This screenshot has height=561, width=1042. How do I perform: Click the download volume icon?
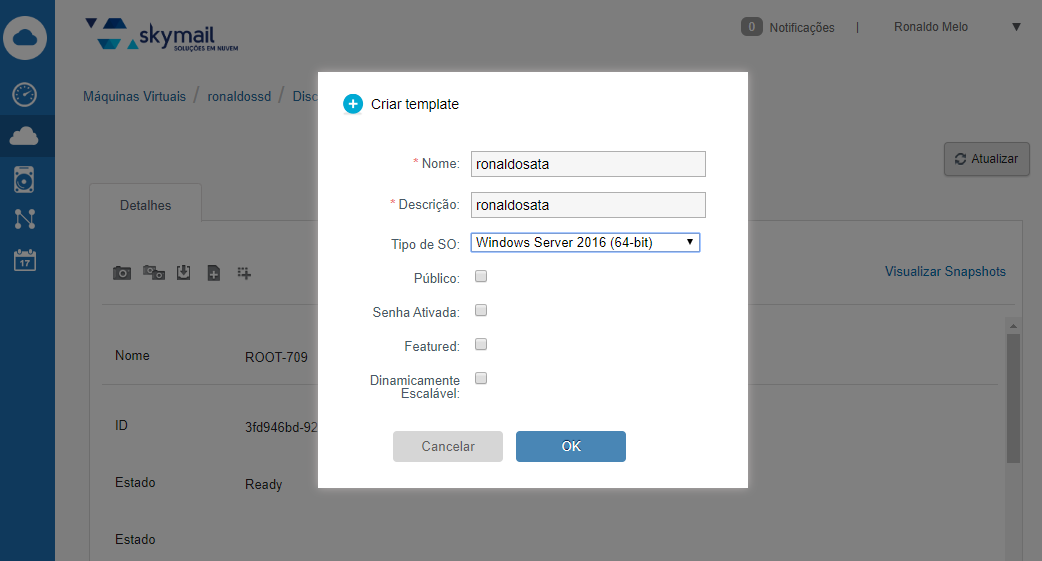point(183,272)
